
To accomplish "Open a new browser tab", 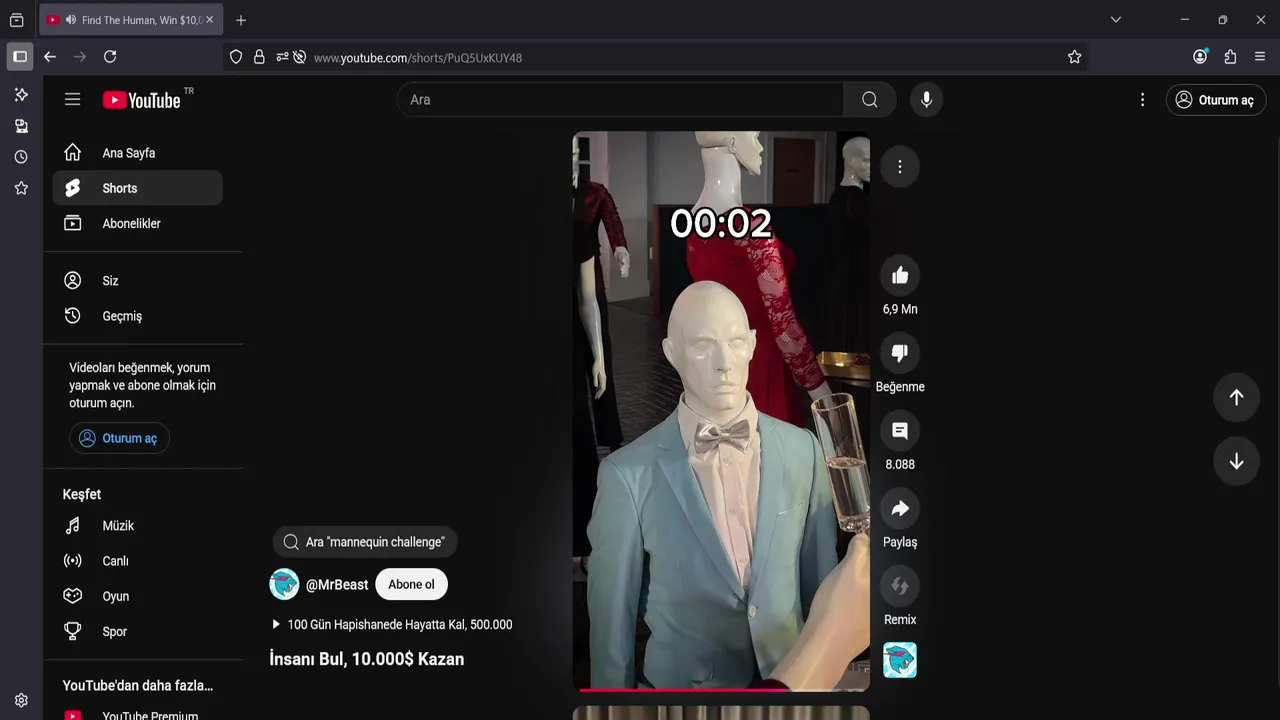I will click(x=240, y=20).
